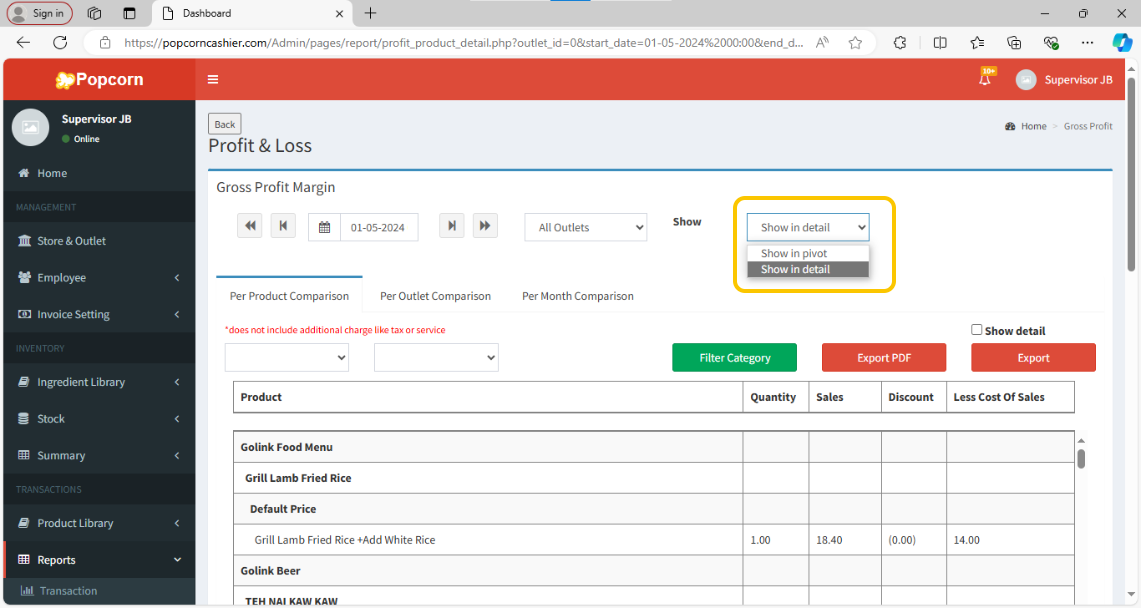The height and width of the screenshot is (608, 1141).
Task: Toggle the hamburger sidebar menu icon
Action: (x=212, y=79)
